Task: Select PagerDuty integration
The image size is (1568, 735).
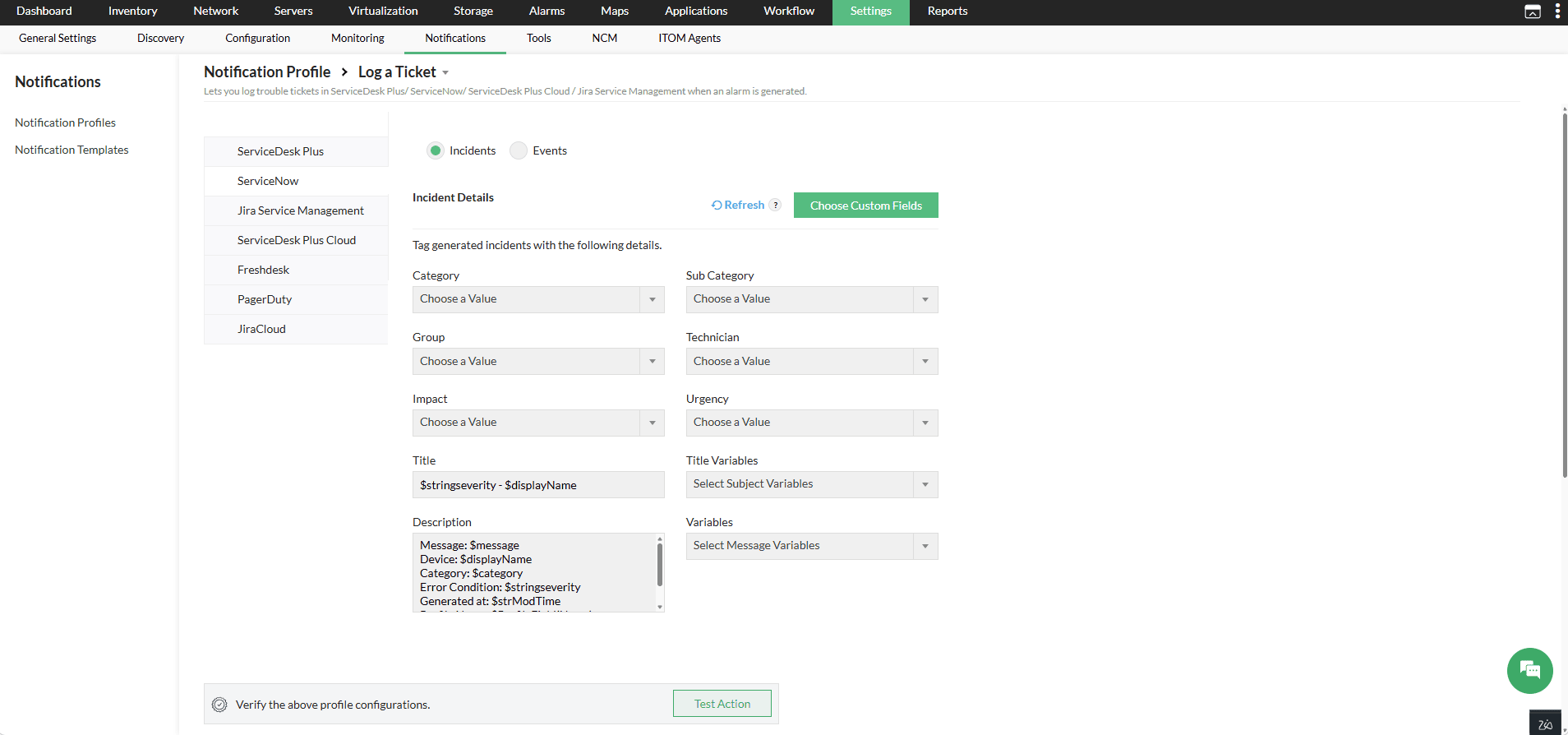Action: pos(296,299)
